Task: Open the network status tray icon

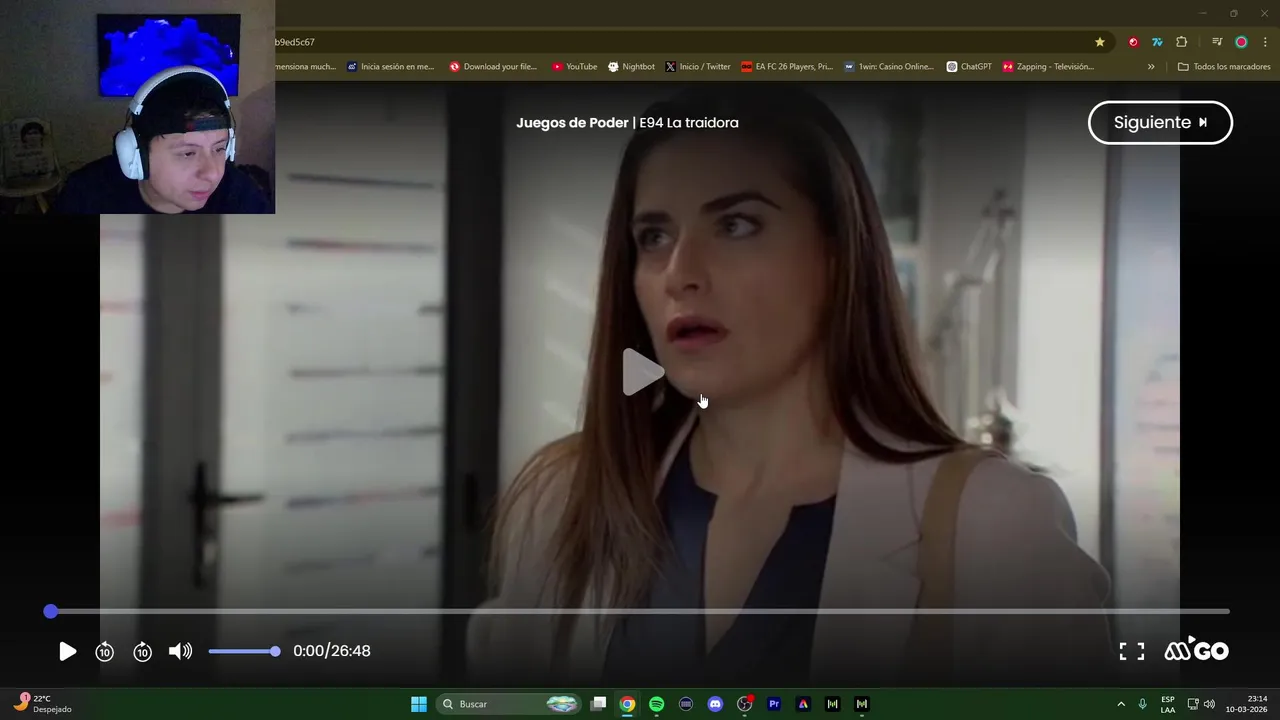Action: 1193,704
